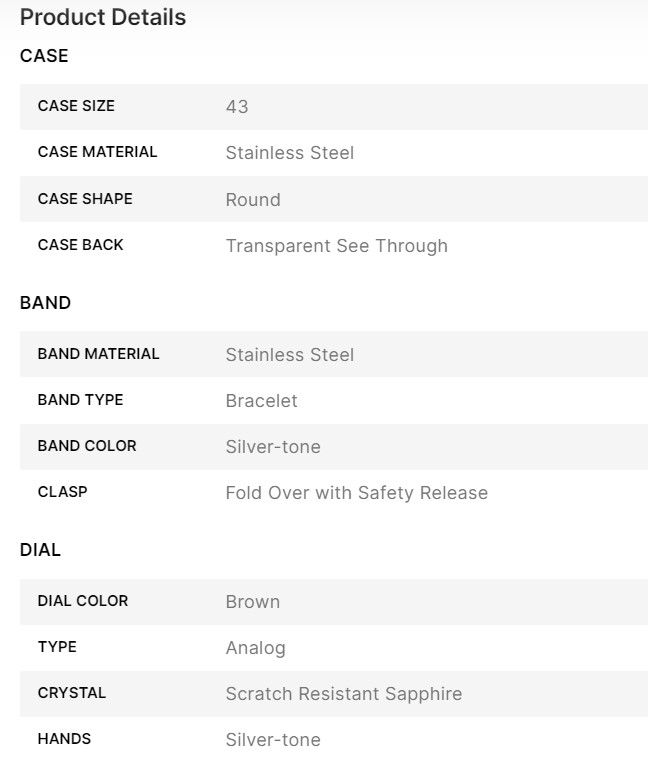This screenshot has width=648, height=759.
Task: Select the CASE SIZE label
Action: click(76, 106)
